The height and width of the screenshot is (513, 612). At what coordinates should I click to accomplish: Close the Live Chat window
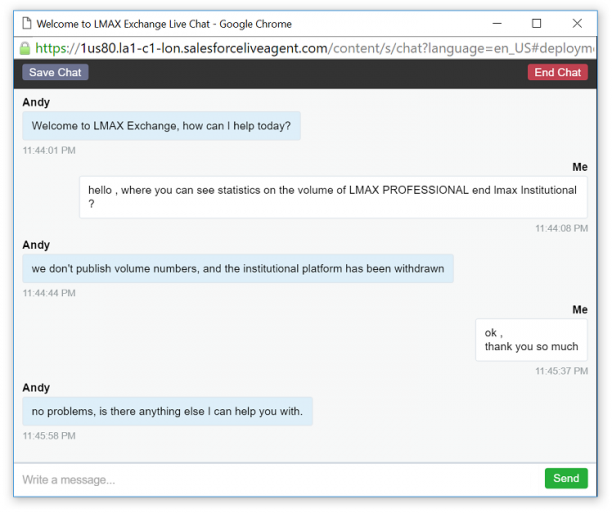tap(577, 23)
